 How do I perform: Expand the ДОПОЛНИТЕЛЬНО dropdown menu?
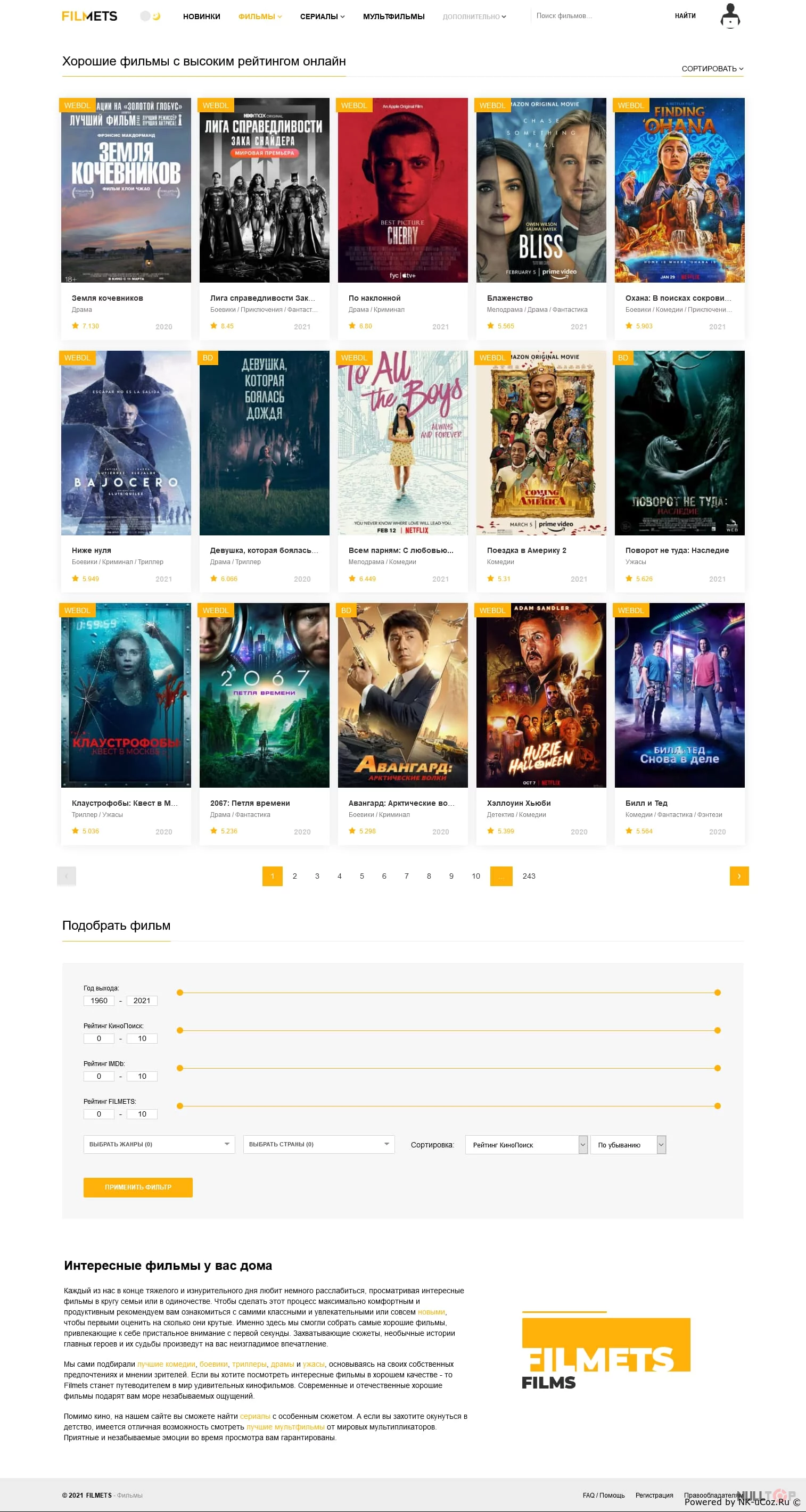coord(474,16)
